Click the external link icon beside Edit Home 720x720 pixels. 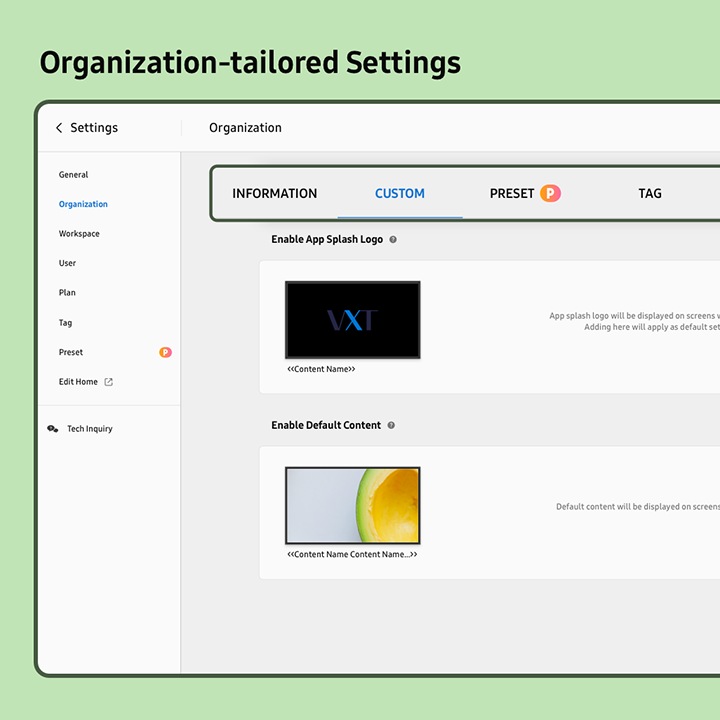coord(109,382)
